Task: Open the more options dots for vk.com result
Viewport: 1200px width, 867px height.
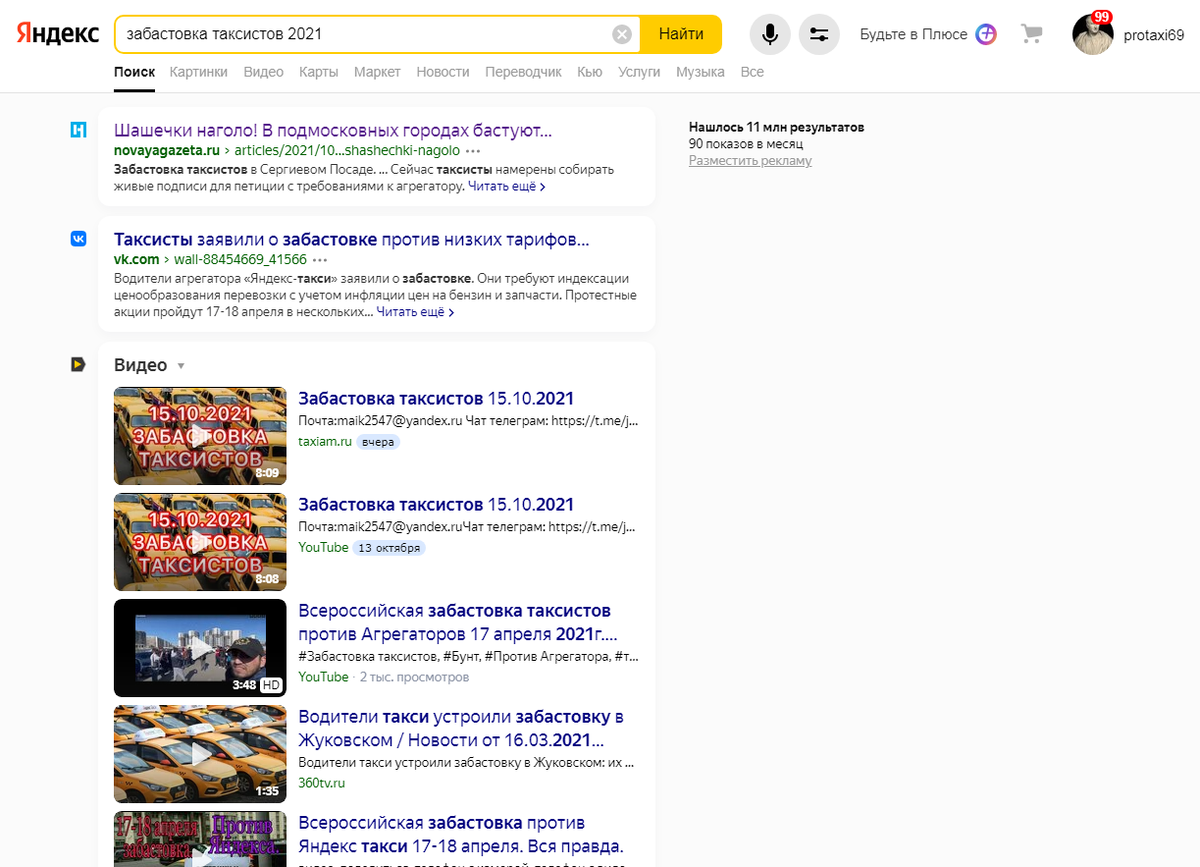Action: [320, 260]
